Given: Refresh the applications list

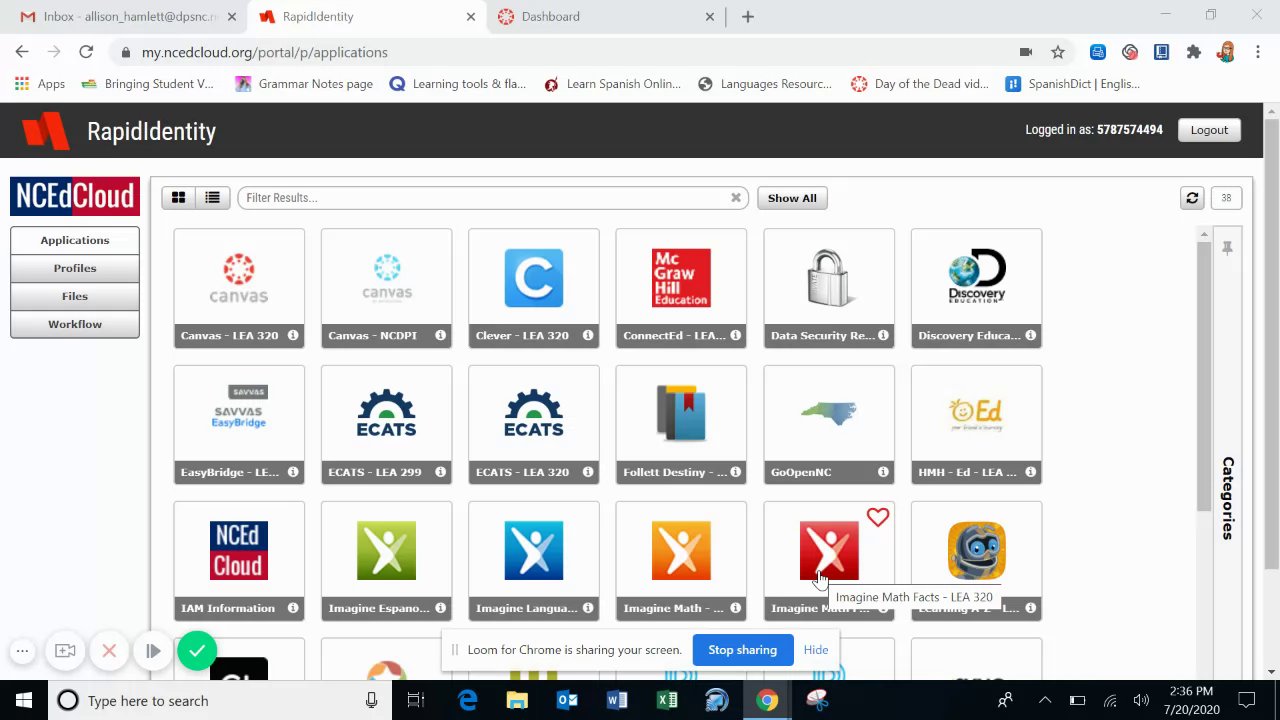Looking at the screenshot, I should coord(1192,198).
